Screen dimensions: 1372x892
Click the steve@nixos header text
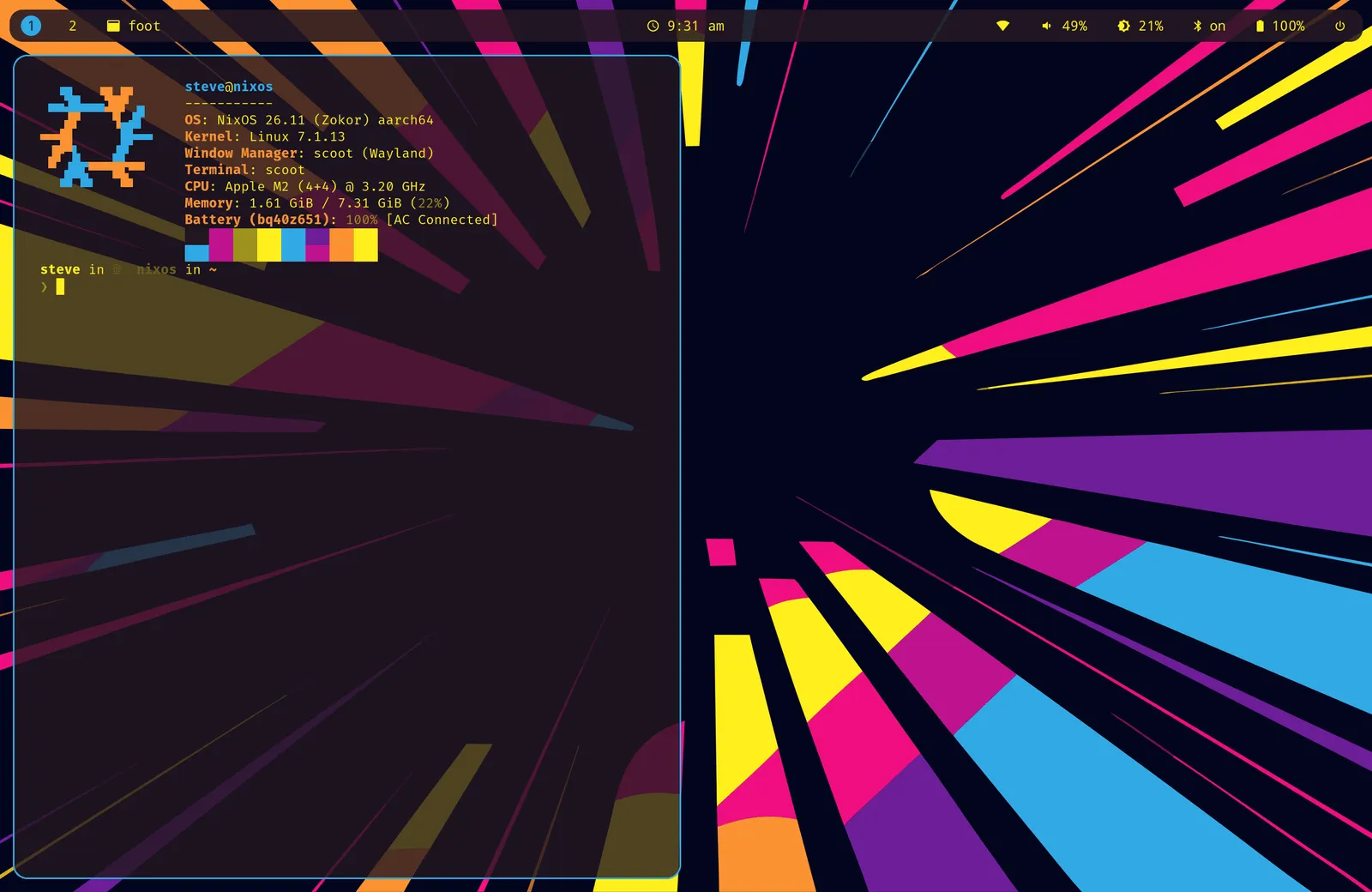[229, 87]
